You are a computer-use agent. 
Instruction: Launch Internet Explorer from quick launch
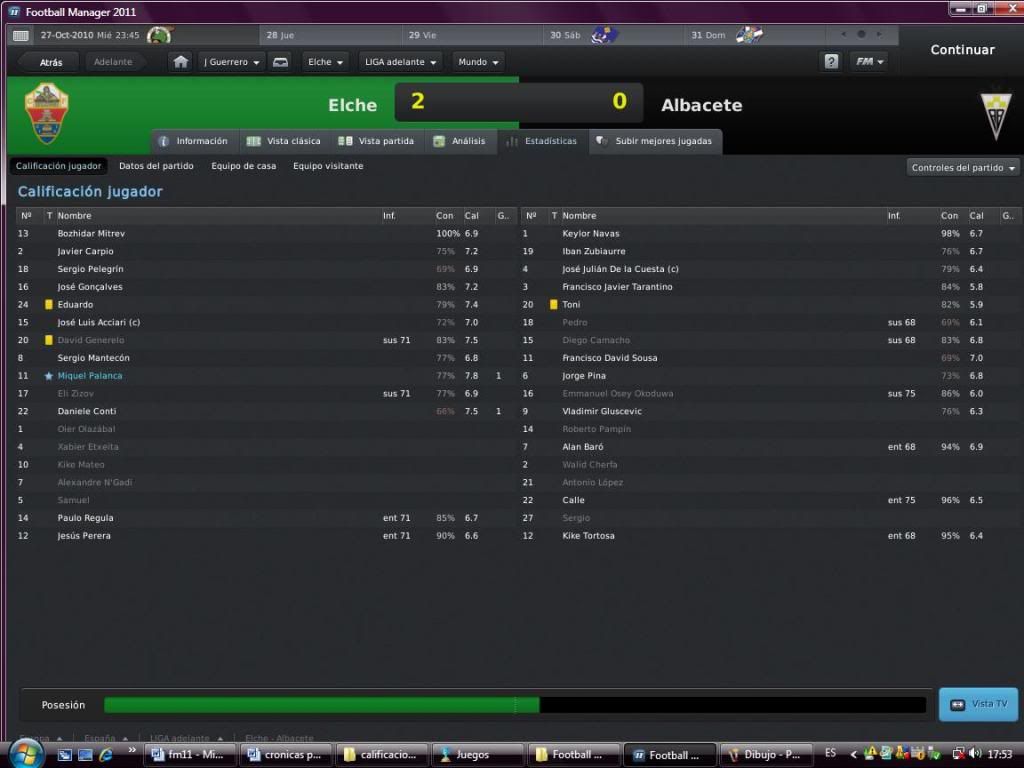(106, 754)
